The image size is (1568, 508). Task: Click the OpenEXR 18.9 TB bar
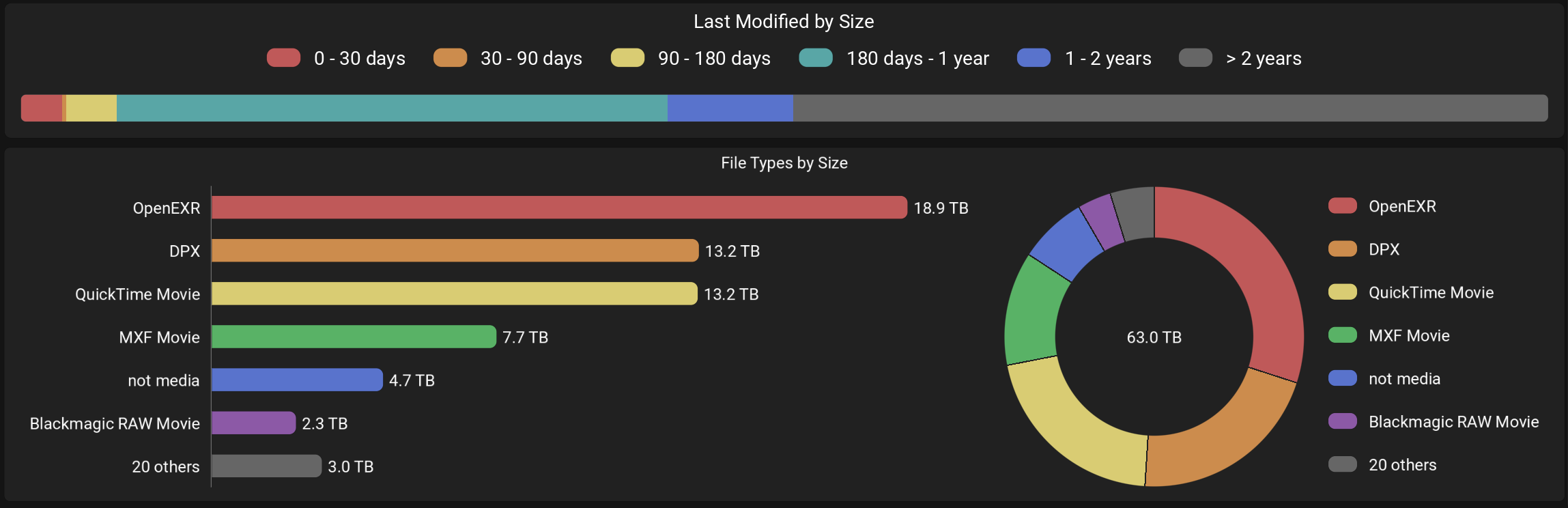tap(559, 208)
